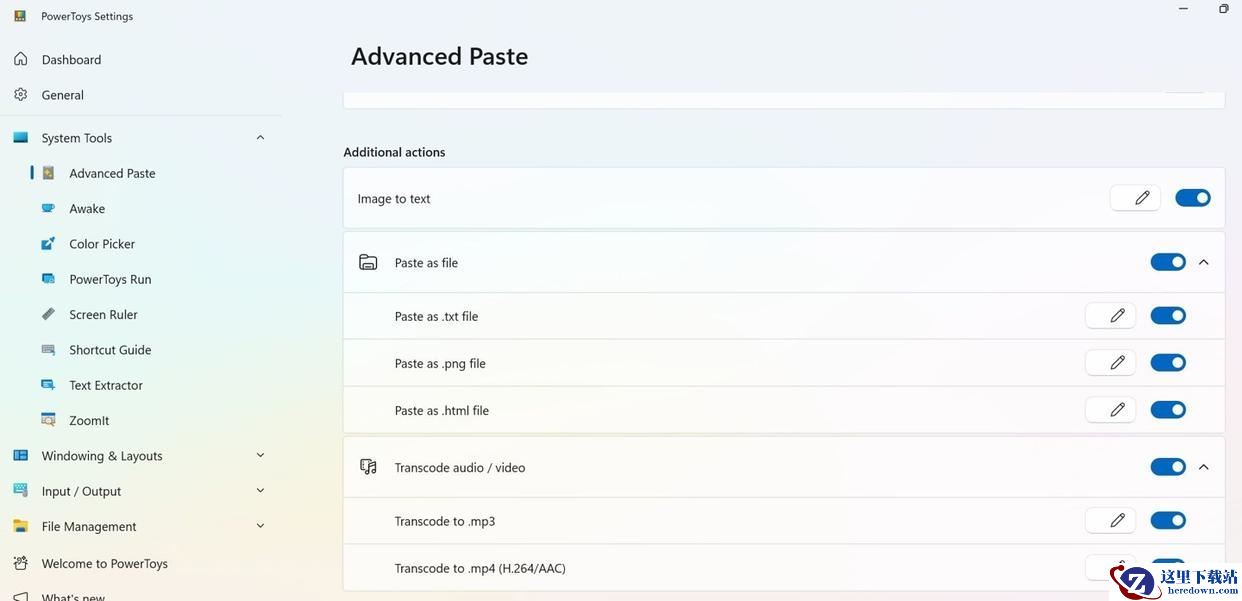Collapse the Transcode audio / video section

pos(1204,467)
